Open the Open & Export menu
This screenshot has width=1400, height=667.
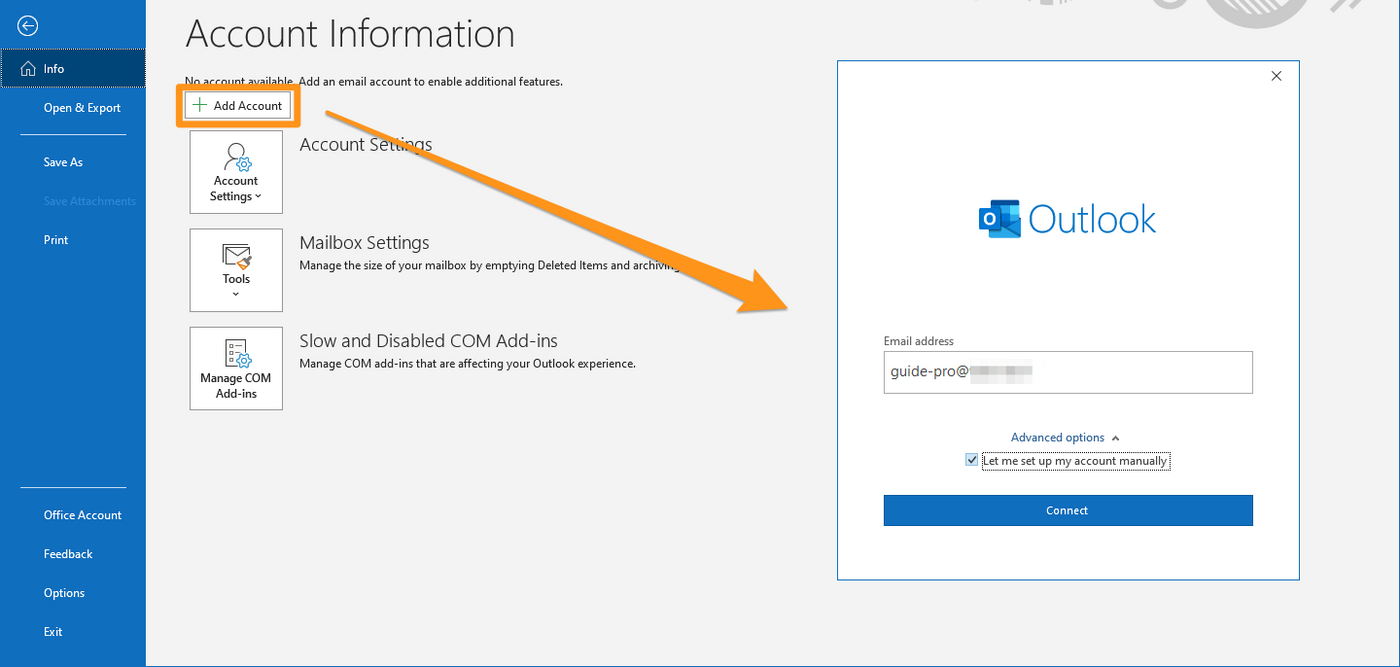tap(82, 108)
